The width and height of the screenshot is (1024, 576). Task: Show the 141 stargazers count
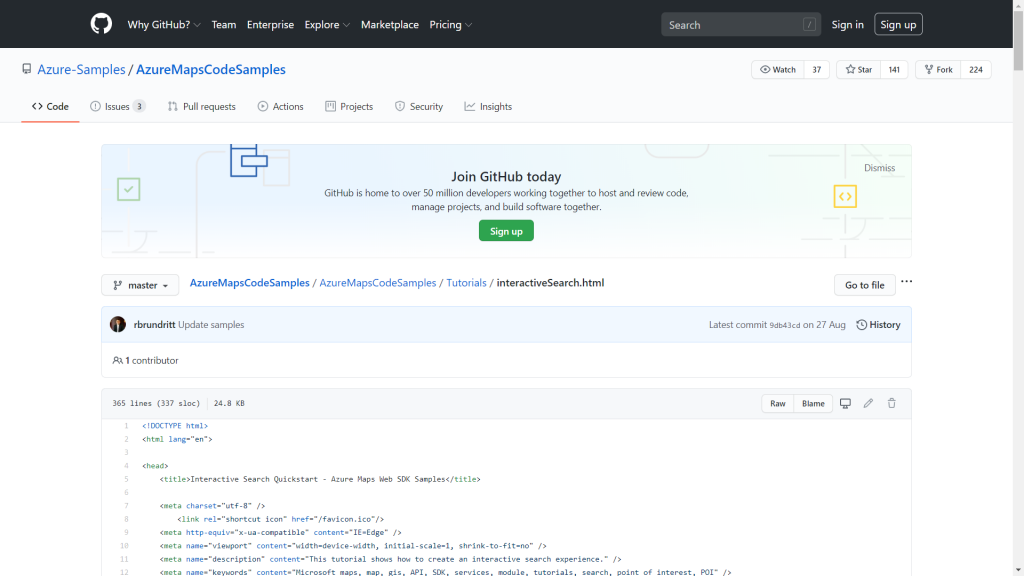894,70
